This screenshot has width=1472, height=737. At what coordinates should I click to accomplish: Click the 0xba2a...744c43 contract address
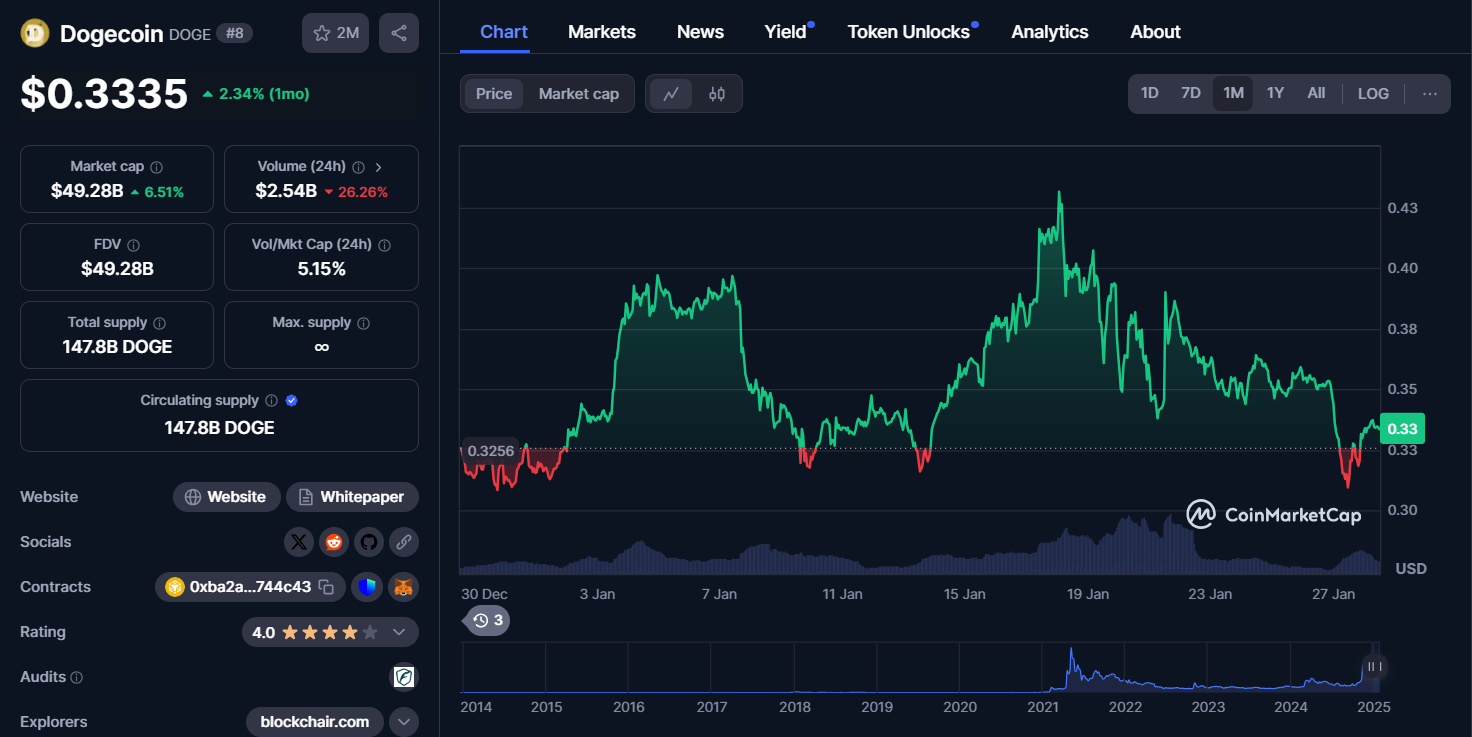[x=250, y=587]
